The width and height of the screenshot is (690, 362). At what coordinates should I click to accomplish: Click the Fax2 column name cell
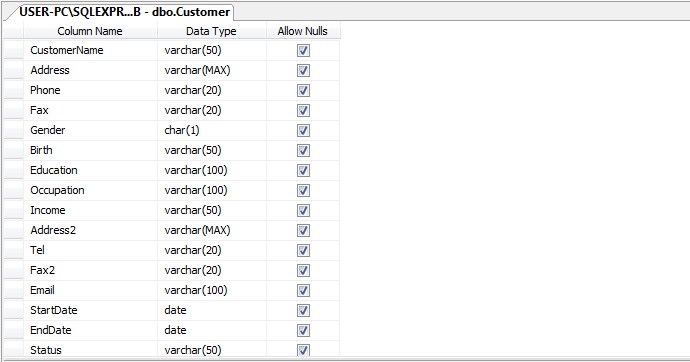tap(90, 270)
